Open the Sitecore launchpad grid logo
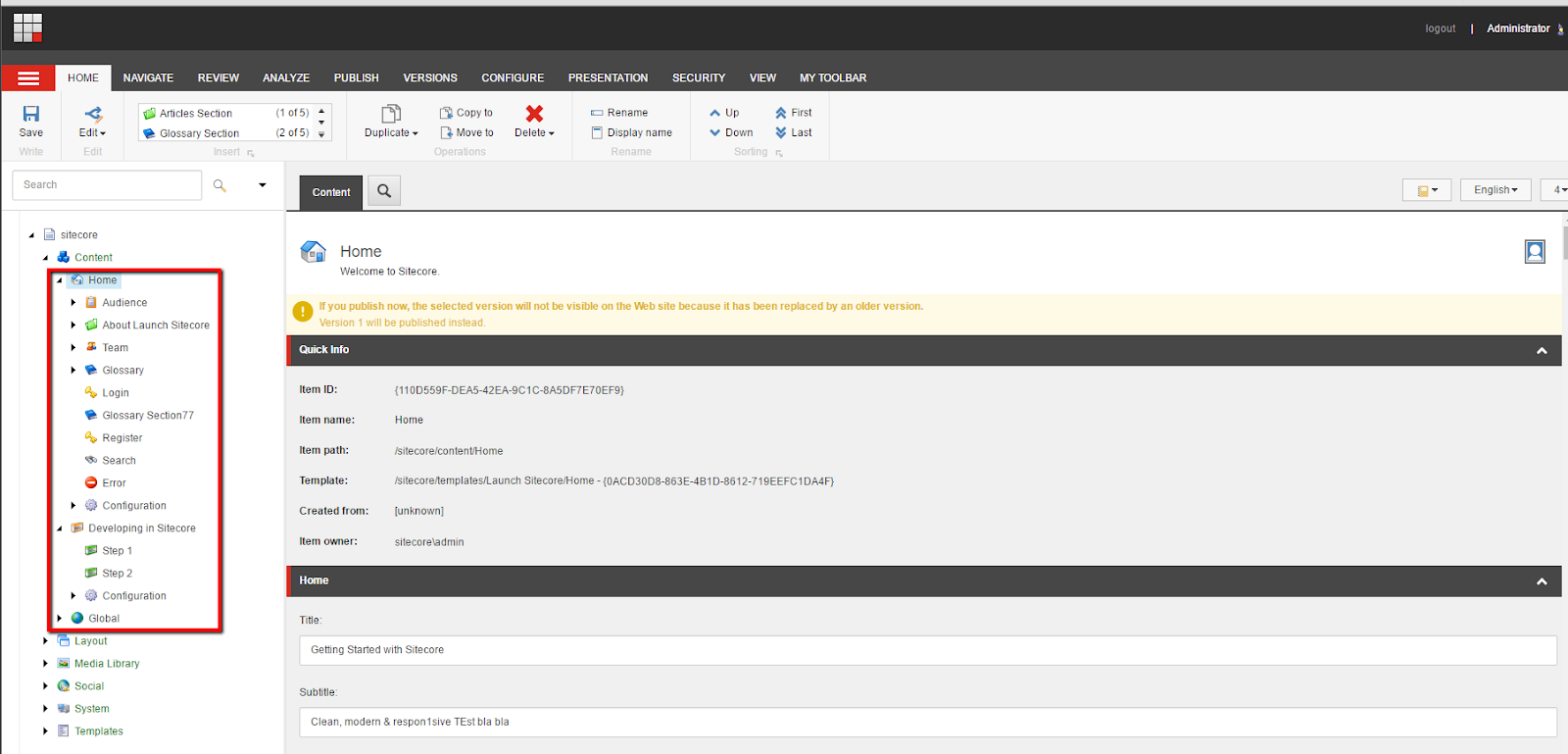Image resolution: width=1568 pixels, height=754 pixels. [27, 27]
